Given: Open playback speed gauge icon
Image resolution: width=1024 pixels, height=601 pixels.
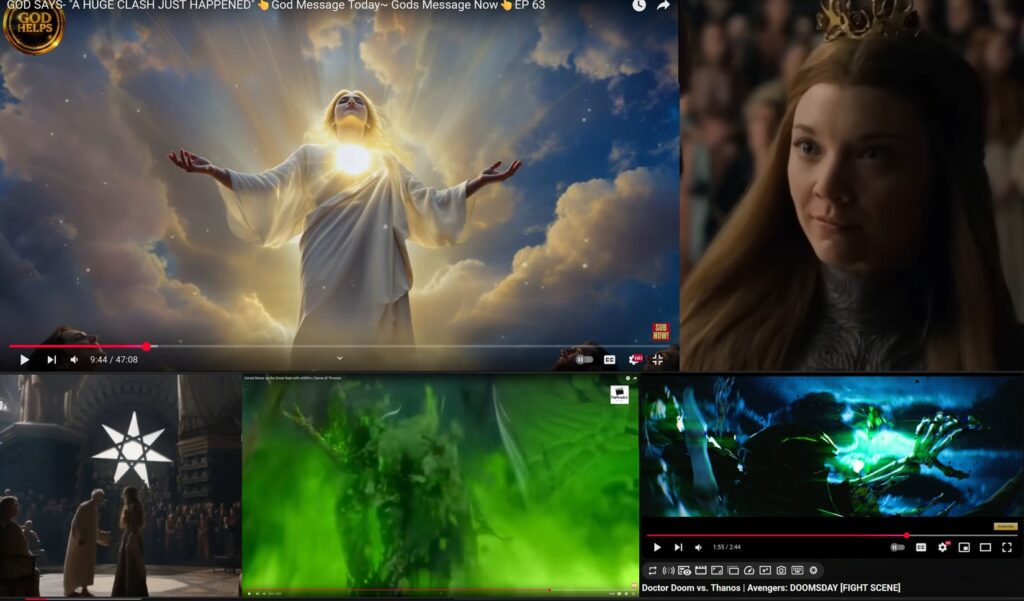Looking at the screenshot, I should click(749, 570).
